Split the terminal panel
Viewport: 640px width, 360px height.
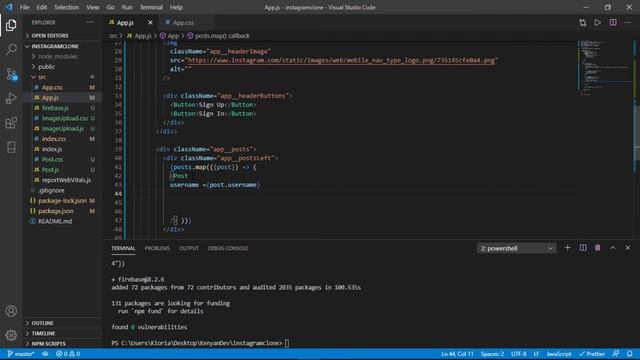[x=583, y=248]
